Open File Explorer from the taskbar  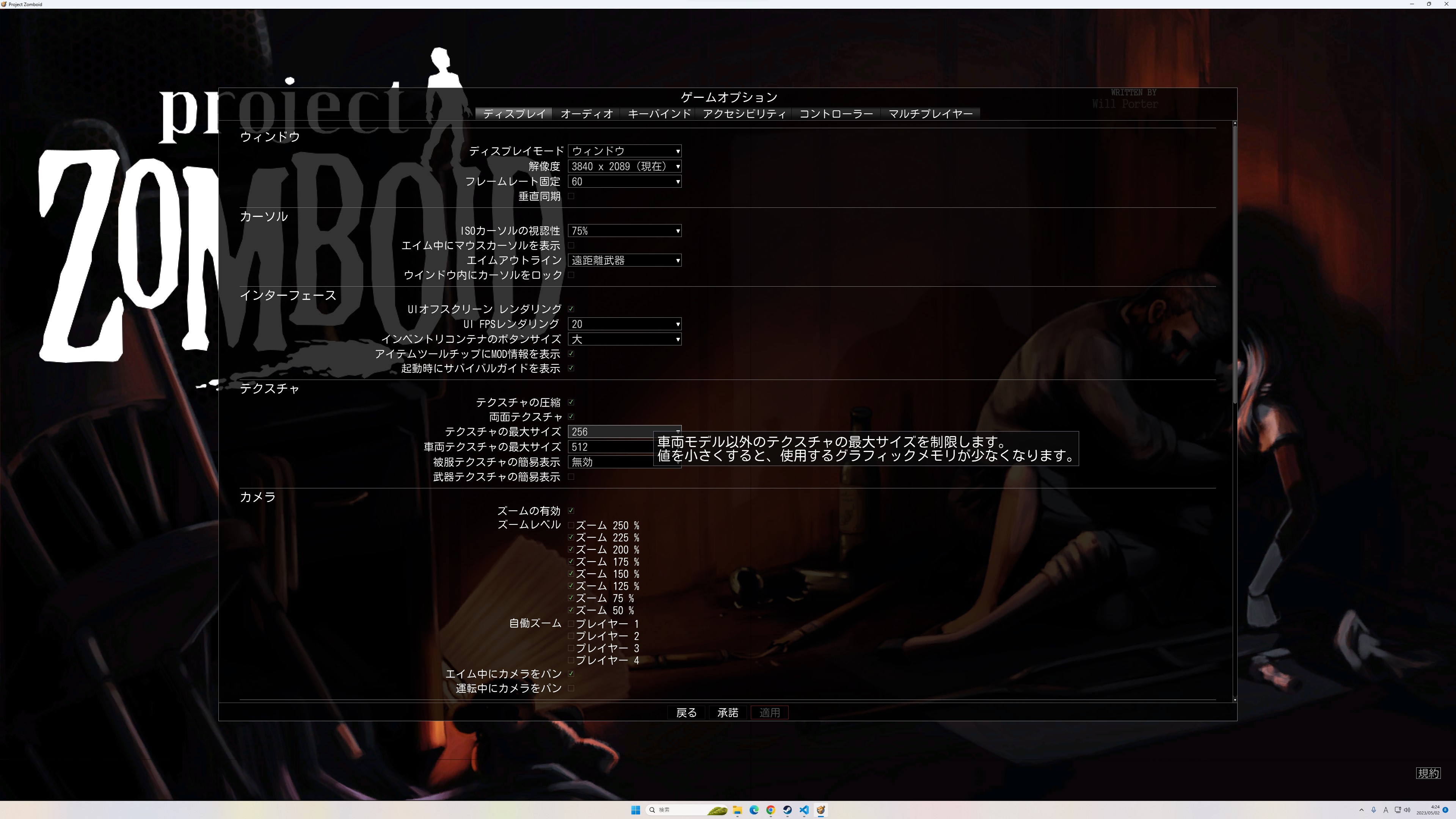737,810
